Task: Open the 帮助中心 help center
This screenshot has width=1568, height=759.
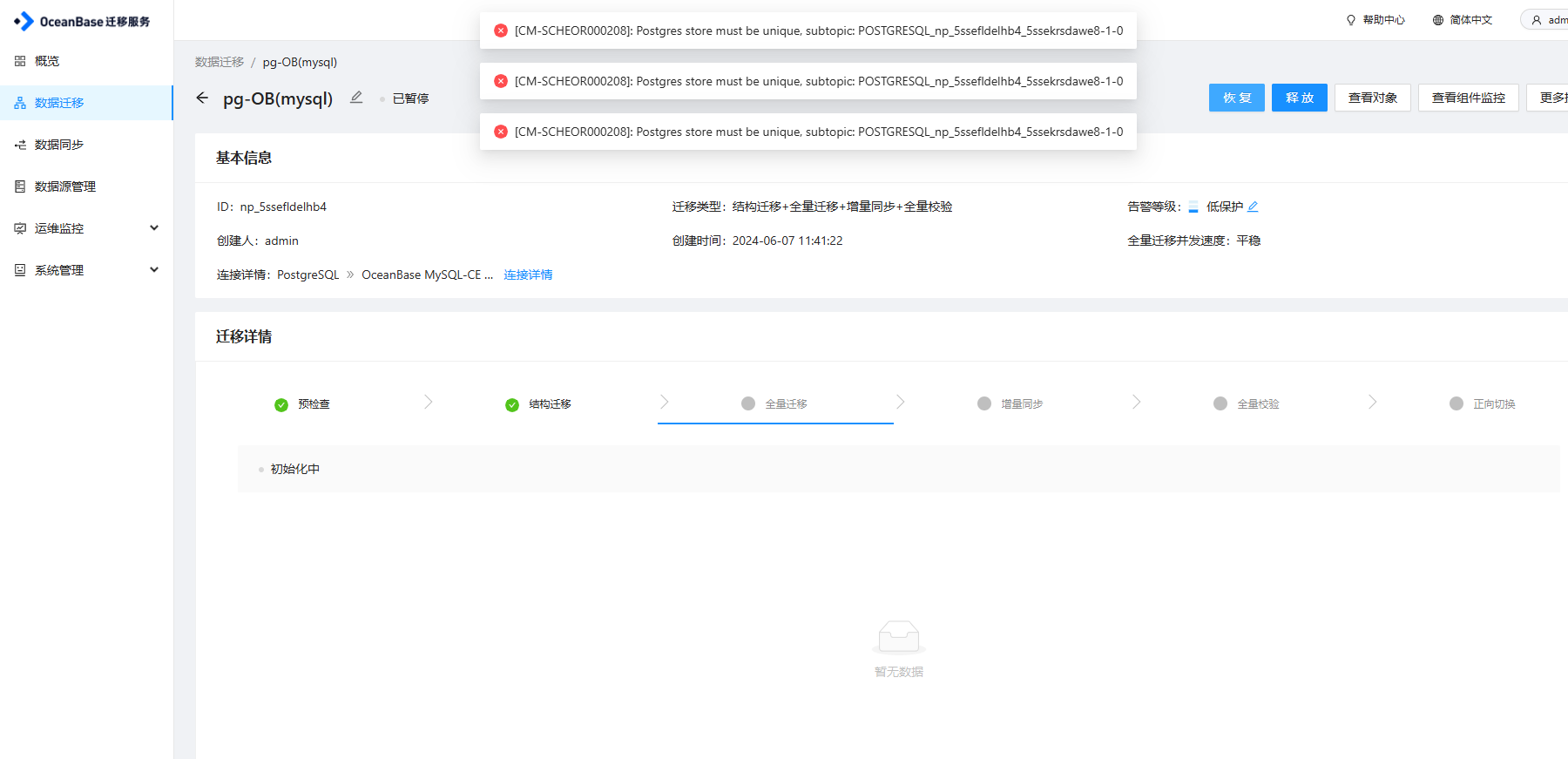Action: [1375, 20]
